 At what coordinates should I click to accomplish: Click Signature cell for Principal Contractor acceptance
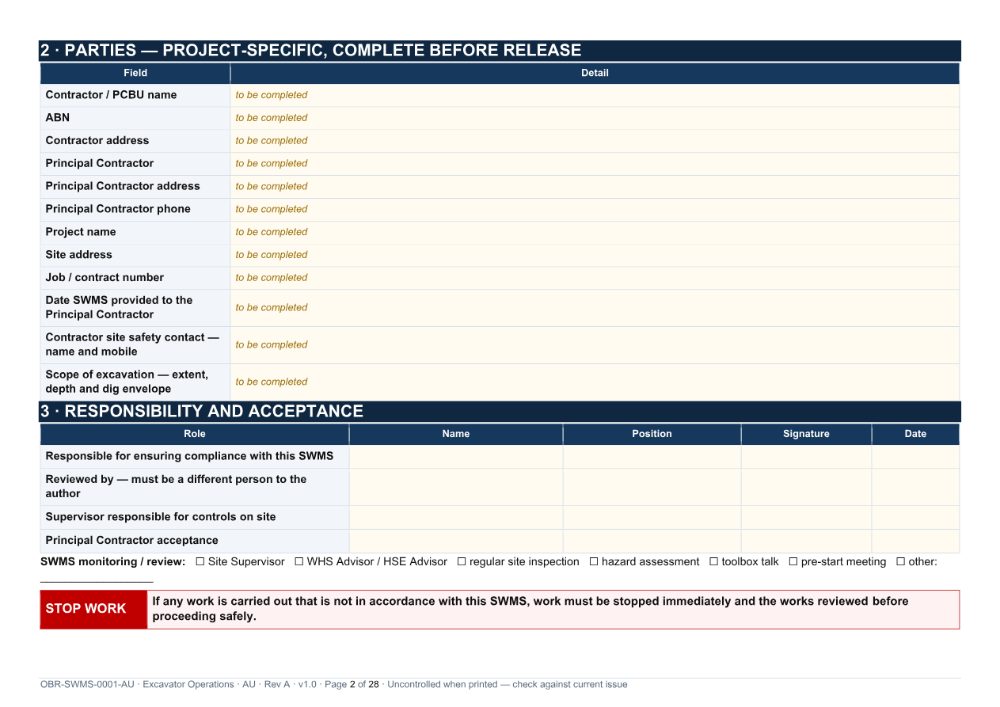click(x=806, y=541)
